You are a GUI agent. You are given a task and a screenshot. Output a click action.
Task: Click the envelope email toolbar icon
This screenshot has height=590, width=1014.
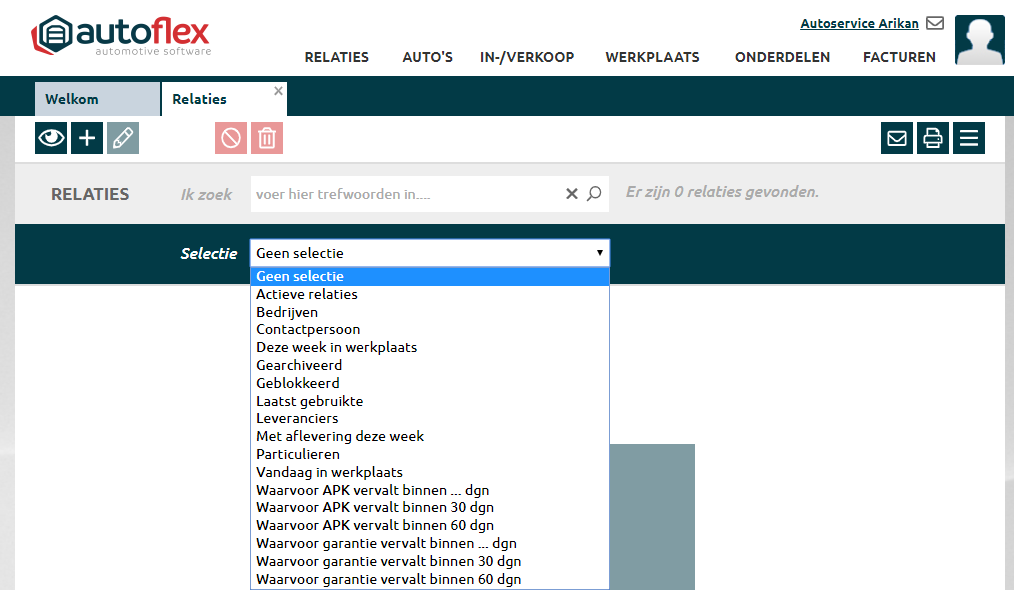(x=897, y=138)
